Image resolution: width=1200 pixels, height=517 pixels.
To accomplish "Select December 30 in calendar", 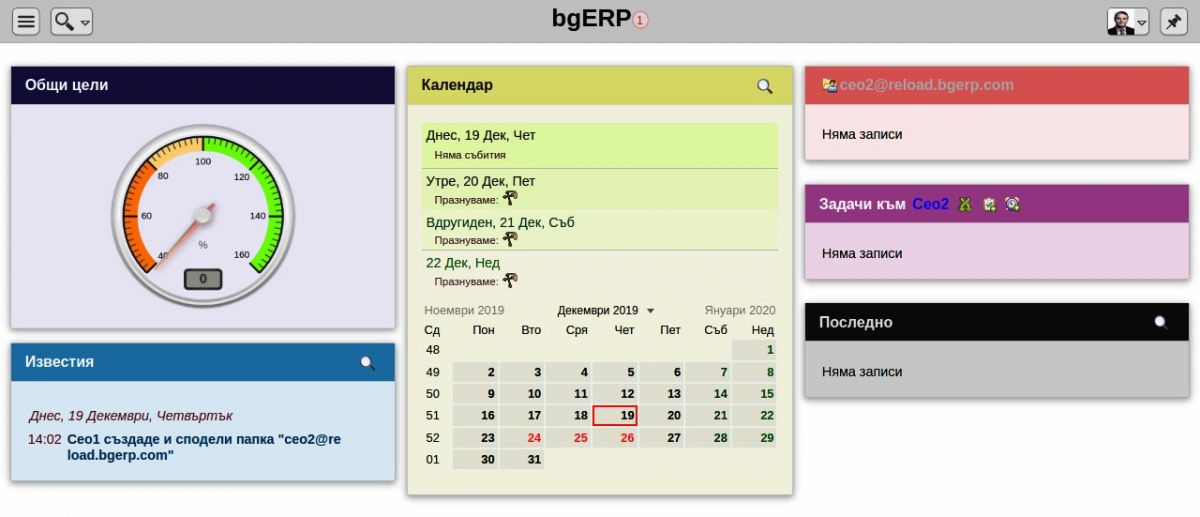I will tap(476, 460).
